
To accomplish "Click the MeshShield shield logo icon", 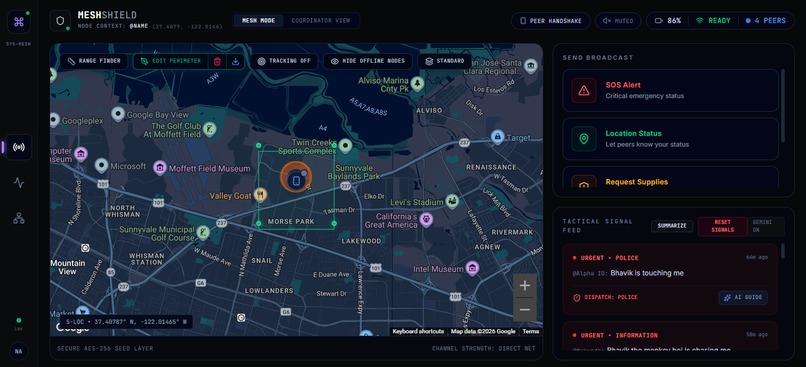I will [61, 21].
